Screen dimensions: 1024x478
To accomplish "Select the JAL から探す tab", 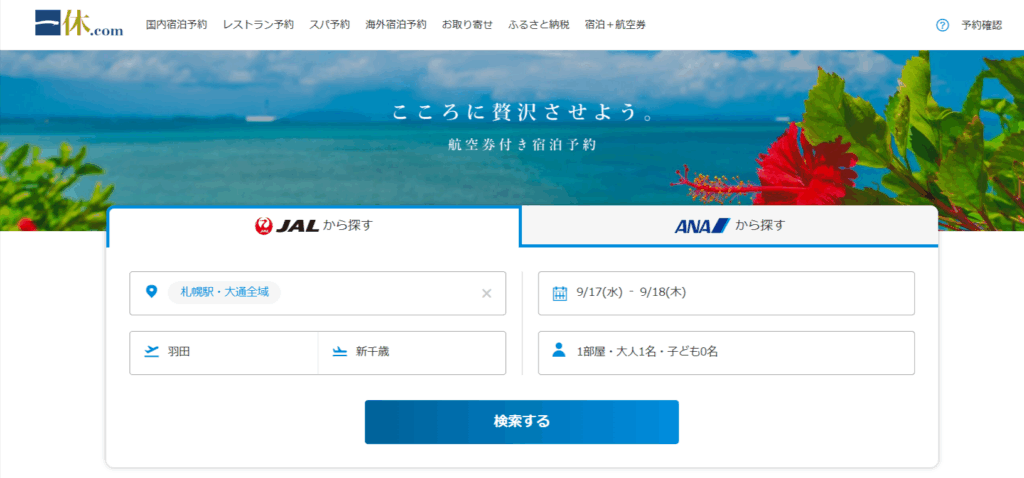I will pos(313,226).
